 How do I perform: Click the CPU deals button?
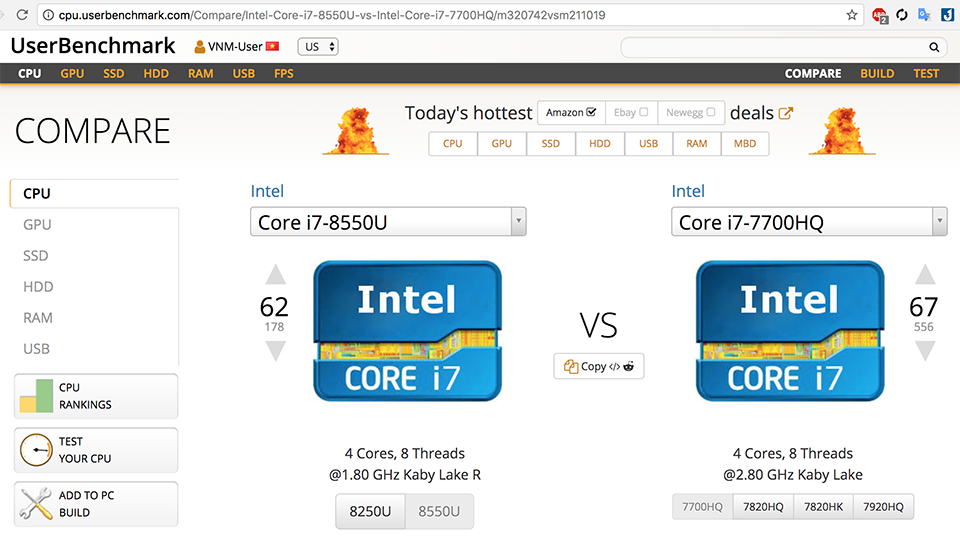(453, 144)
